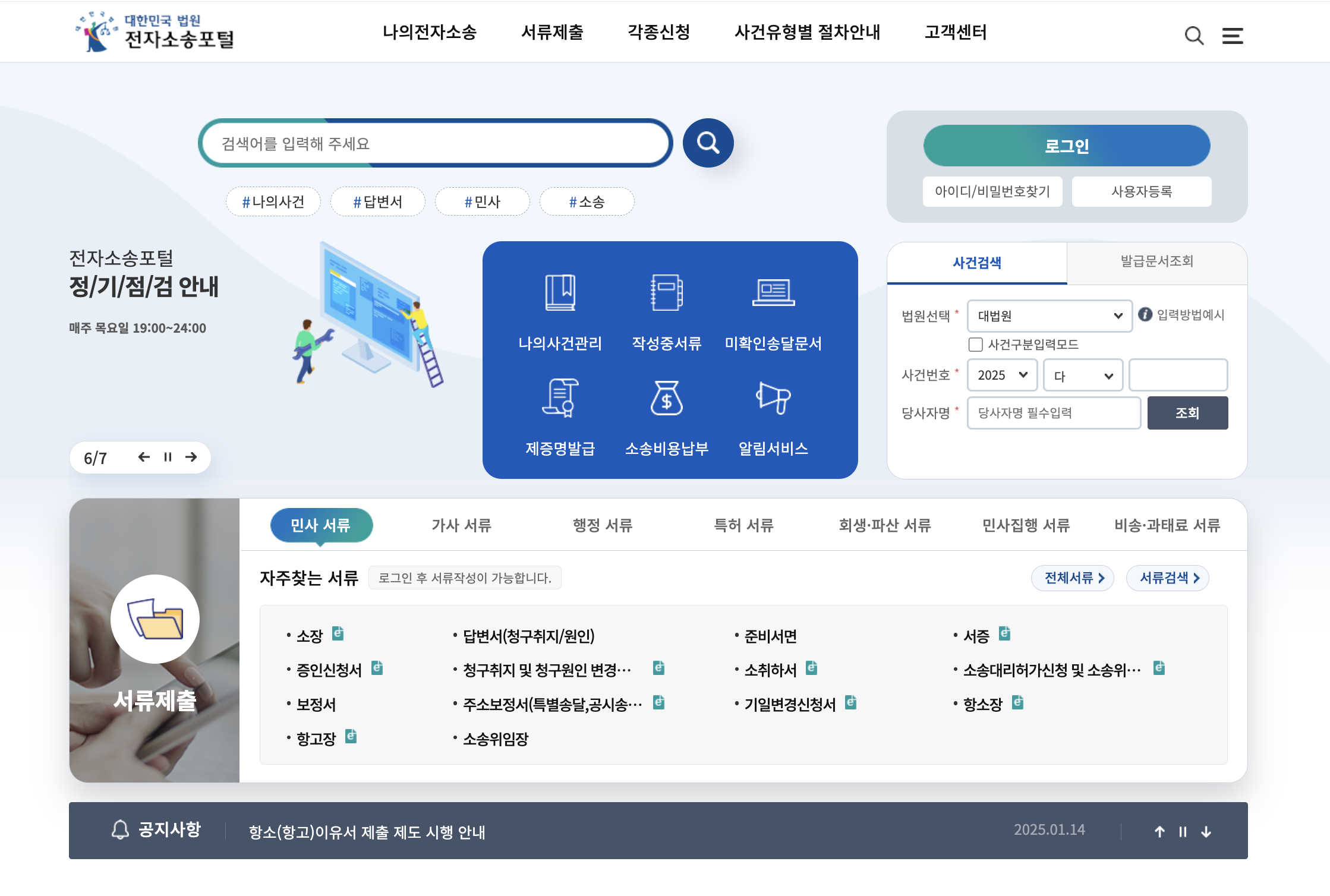Open the 다 case type dropdown
The width and height of the screenshot is (1330, 896).
[1083, 376]
